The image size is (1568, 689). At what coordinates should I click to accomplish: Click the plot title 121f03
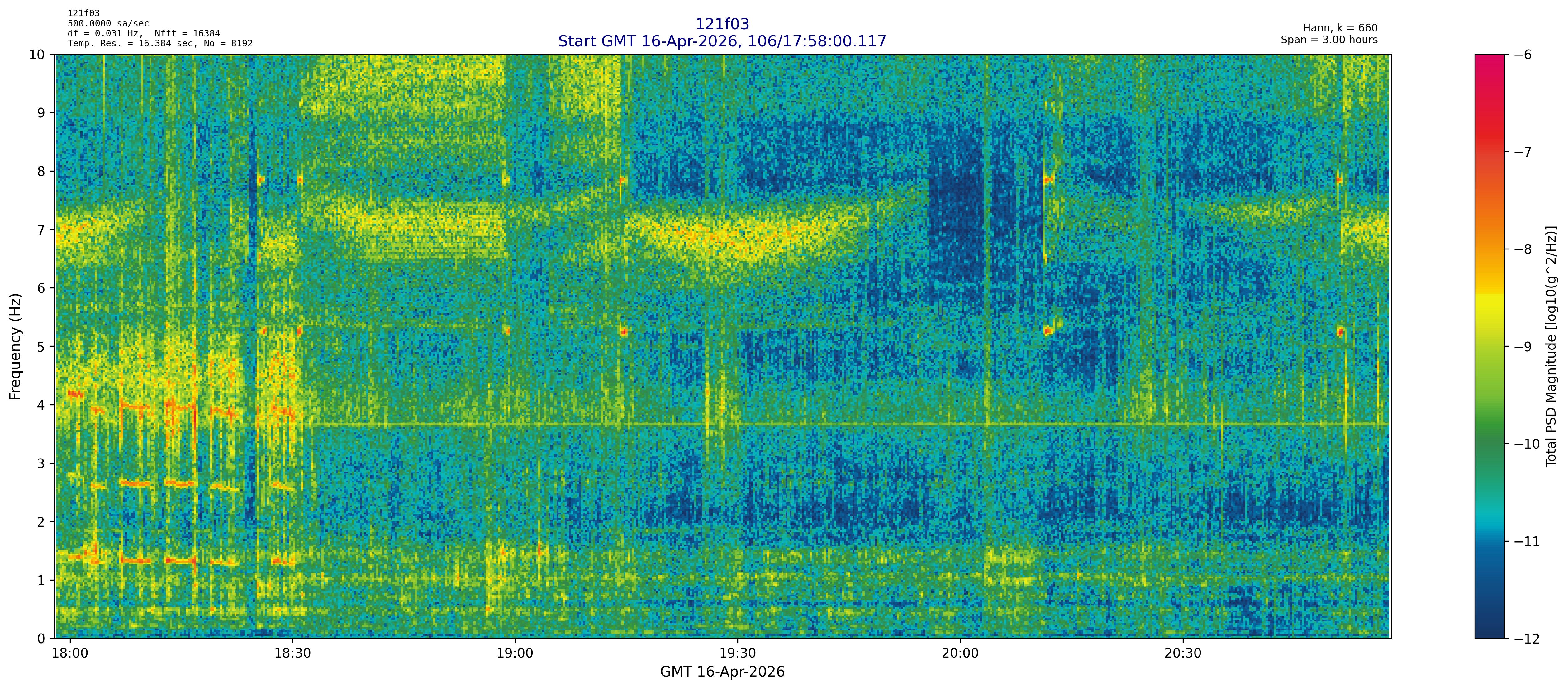click(722, 24)
